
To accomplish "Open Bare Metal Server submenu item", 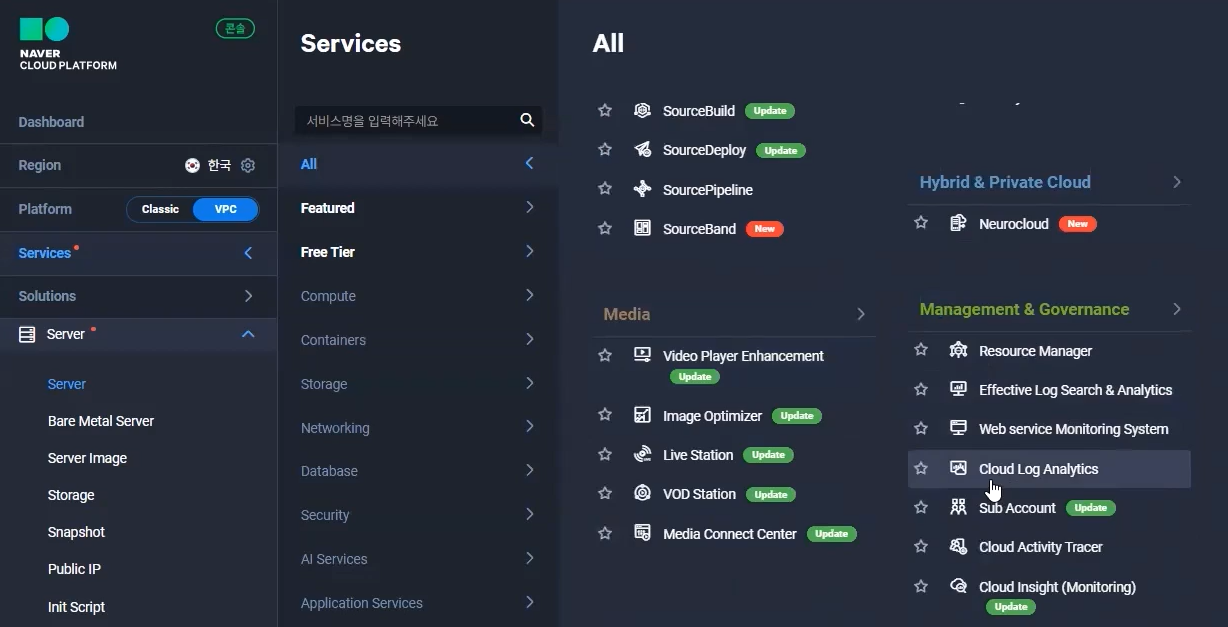I will (101, 421).
